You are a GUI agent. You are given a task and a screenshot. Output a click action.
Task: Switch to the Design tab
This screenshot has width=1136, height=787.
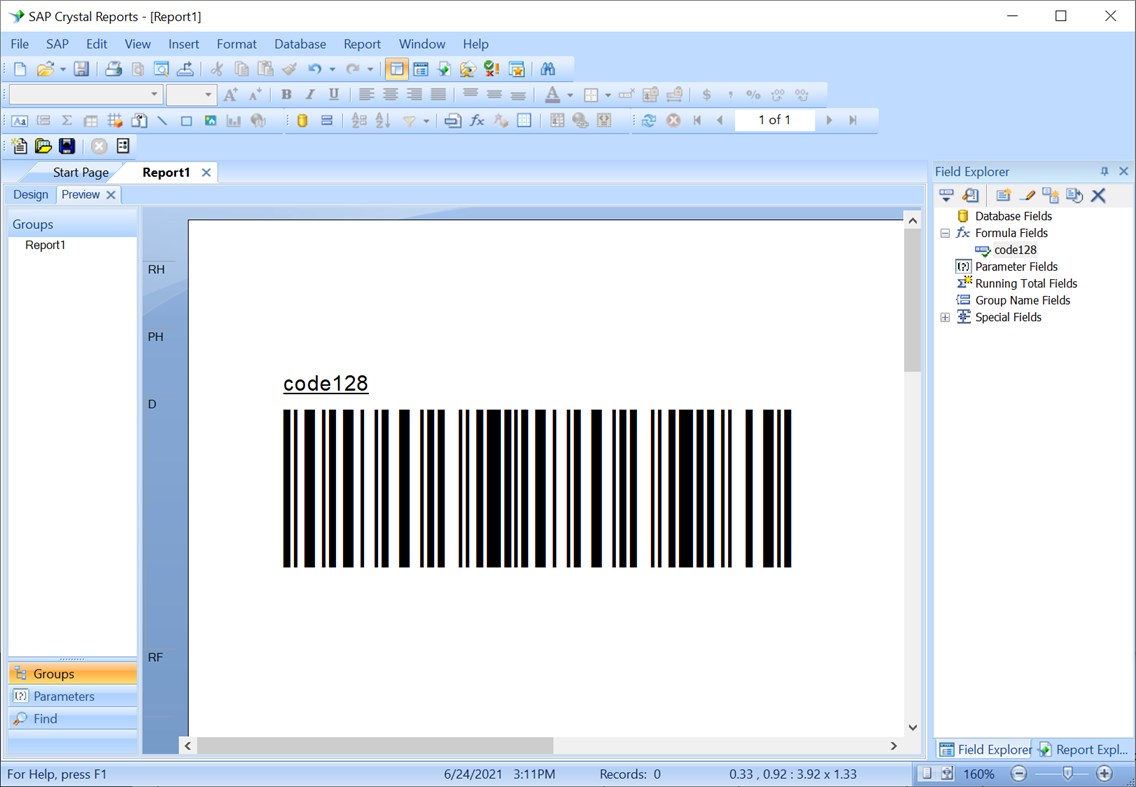(30, 194)
